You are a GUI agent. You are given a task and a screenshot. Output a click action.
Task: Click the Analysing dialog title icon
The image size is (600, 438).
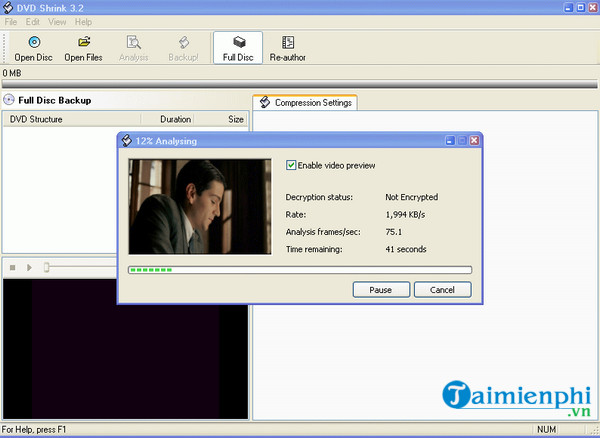point(127,140)
